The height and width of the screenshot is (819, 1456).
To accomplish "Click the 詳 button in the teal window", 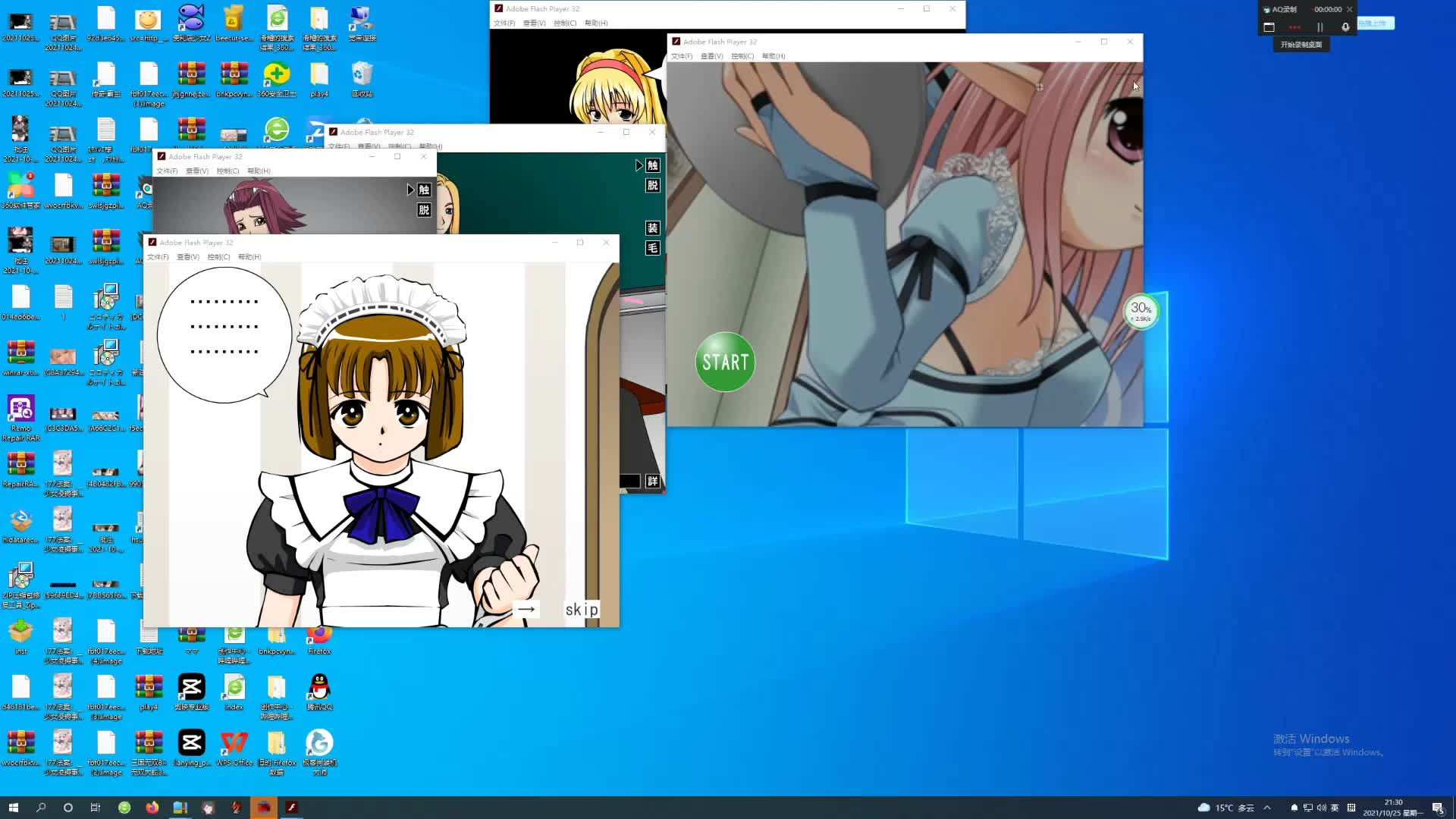I will pos(652,482).
